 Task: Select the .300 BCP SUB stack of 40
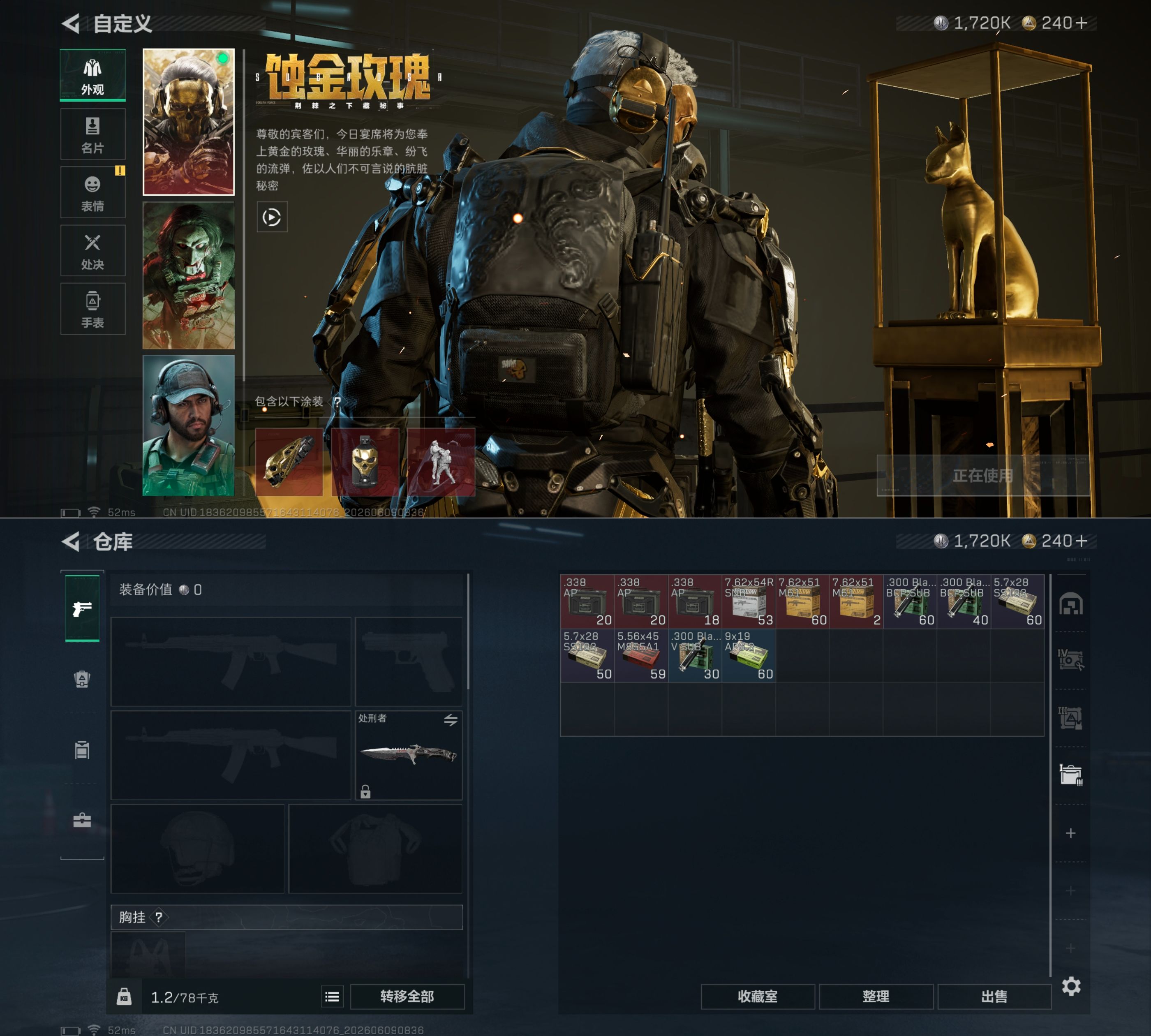964,602
